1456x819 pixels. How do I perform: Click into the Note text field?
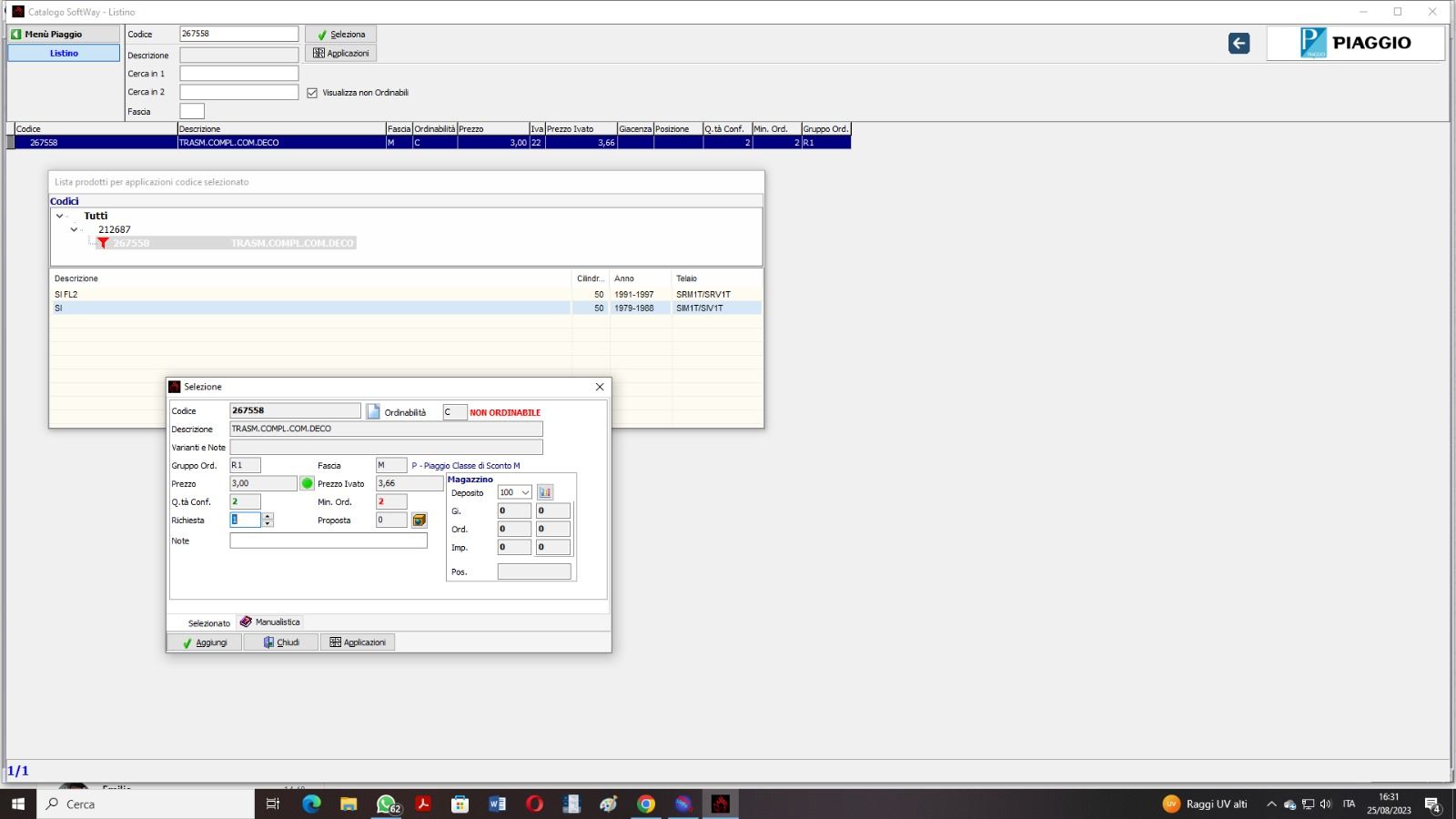[x=328, y=541]
